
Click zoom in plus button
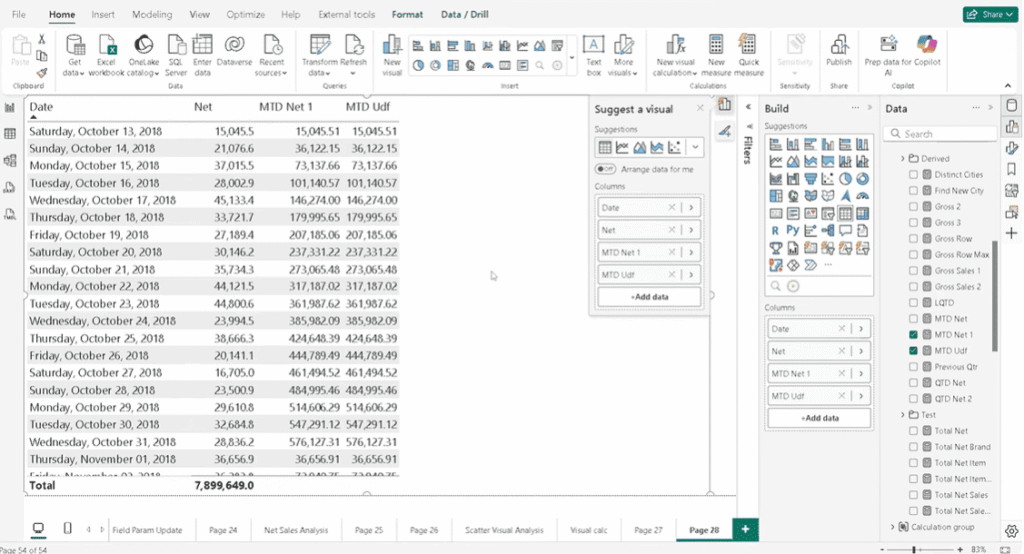[960, 550]
